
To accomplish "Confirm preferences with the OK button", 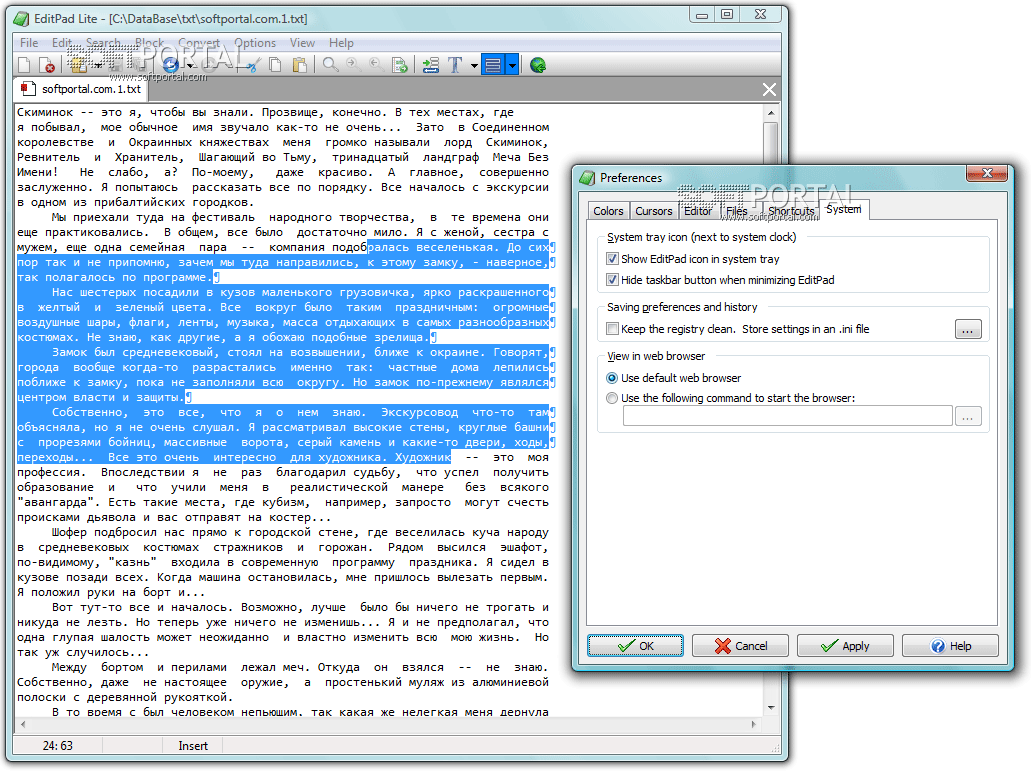I will (635, 646).
